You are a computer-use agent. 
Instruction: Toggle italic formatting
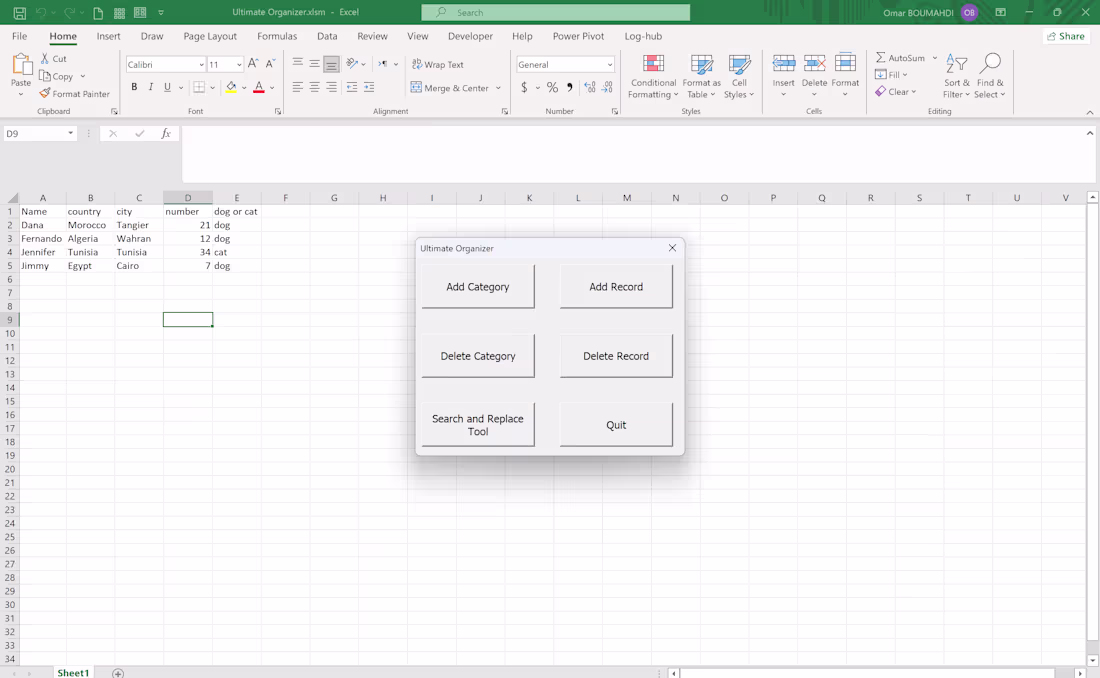click(150, 87)
